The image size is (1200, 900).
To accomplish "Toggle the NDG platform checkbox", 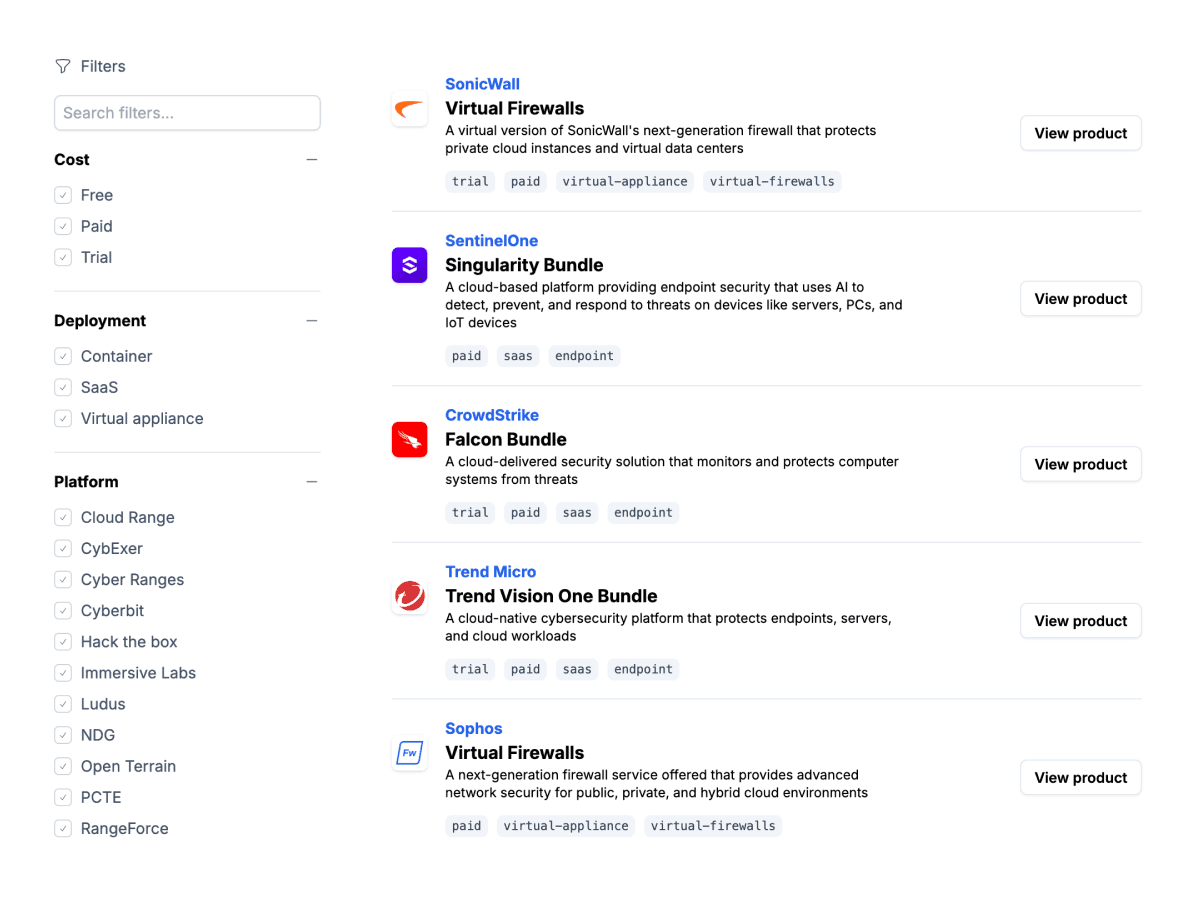I will click(63, 734).
